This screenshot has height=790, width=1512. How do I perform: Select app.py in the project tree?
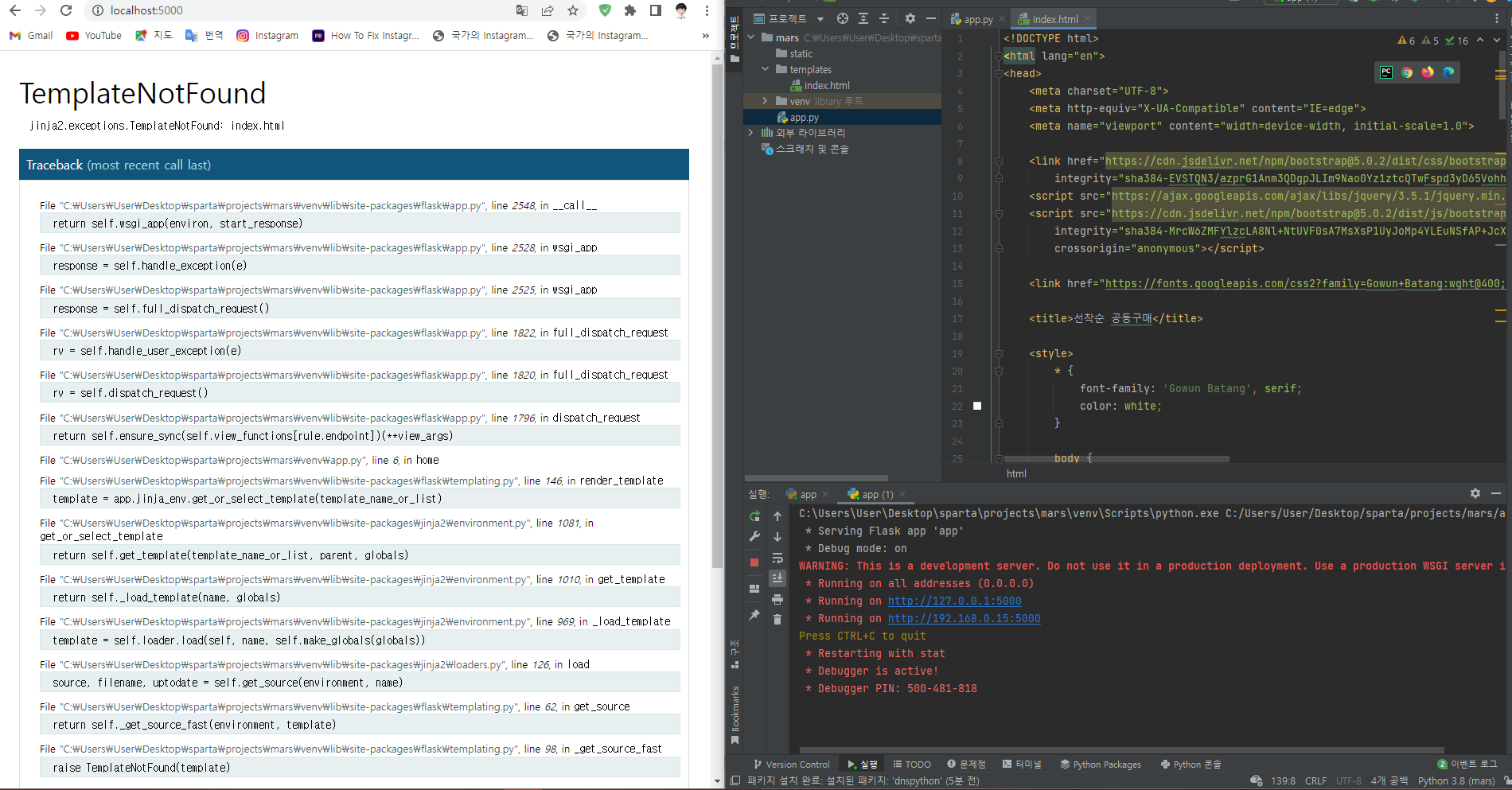pyautogui.click(x=798, y=117)
